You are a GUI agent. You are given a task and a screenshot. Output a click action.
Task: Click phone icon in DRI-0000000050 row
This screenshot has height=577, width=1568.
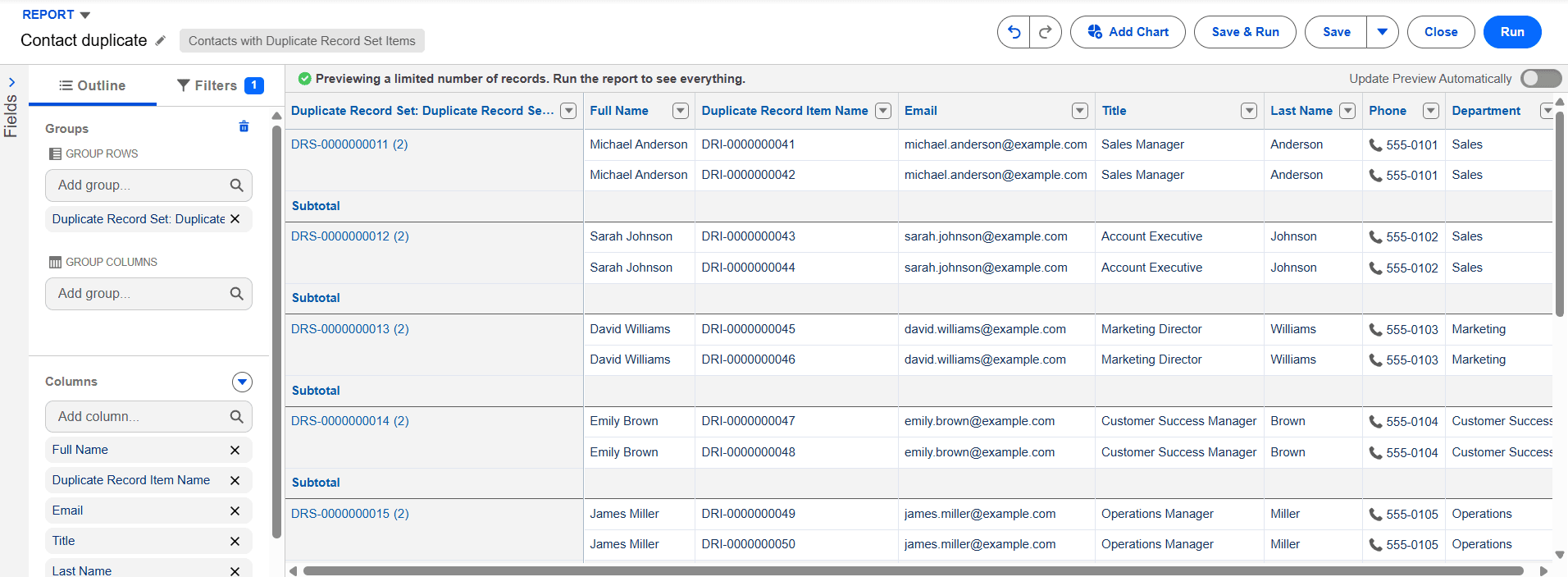point(1375,545)
